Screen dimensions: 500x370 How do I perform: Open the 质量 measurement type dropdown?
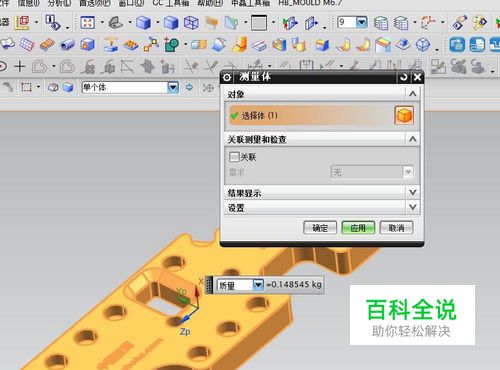coord(258,285)
